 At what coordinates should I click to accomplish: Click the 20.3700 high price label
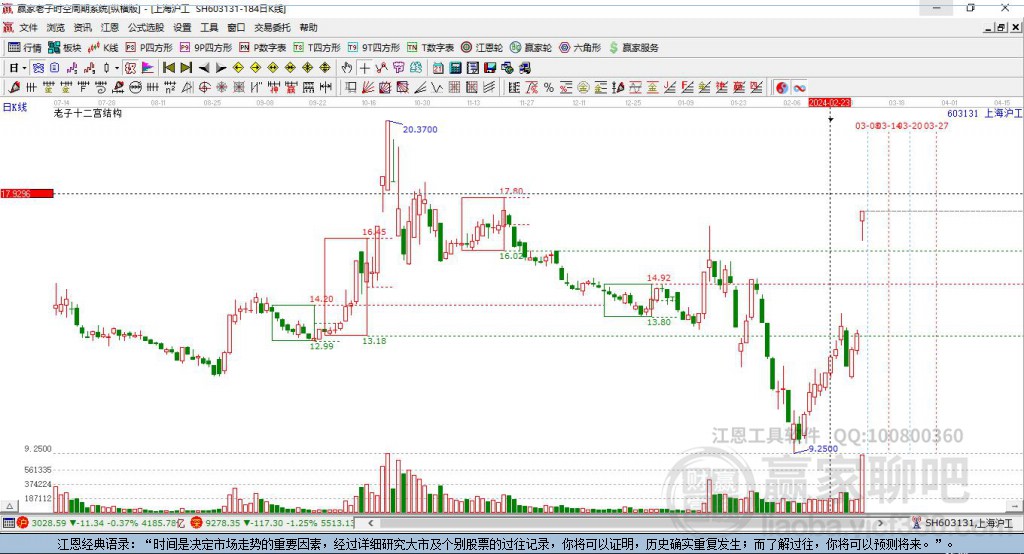[420, 129]
